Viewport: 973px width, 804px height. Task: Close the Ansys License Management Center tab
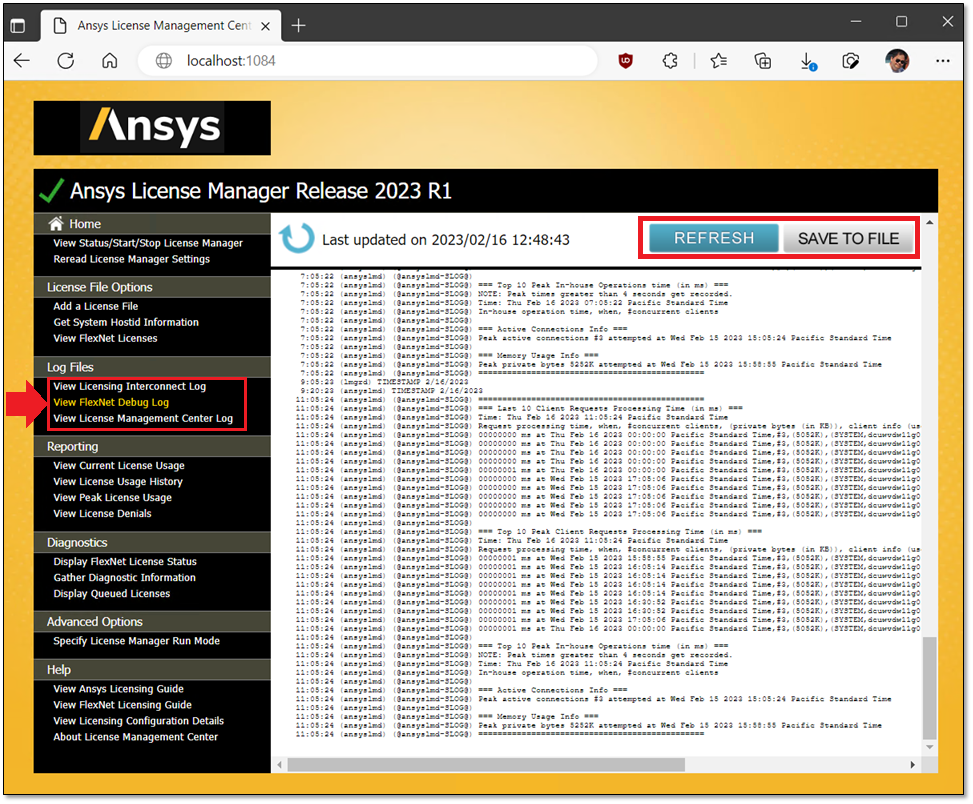click(x=266, y=26)
